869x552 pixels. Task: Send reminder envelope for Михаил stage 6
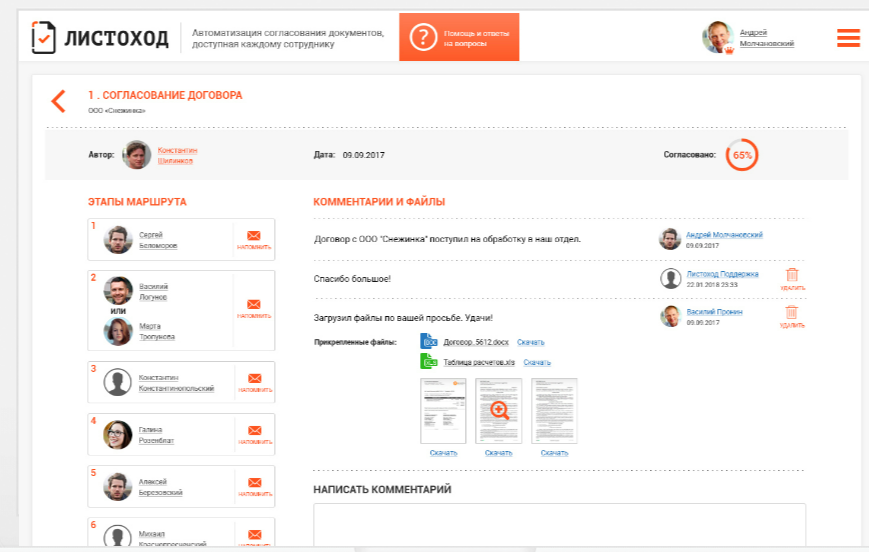click(x=255, y=535)
